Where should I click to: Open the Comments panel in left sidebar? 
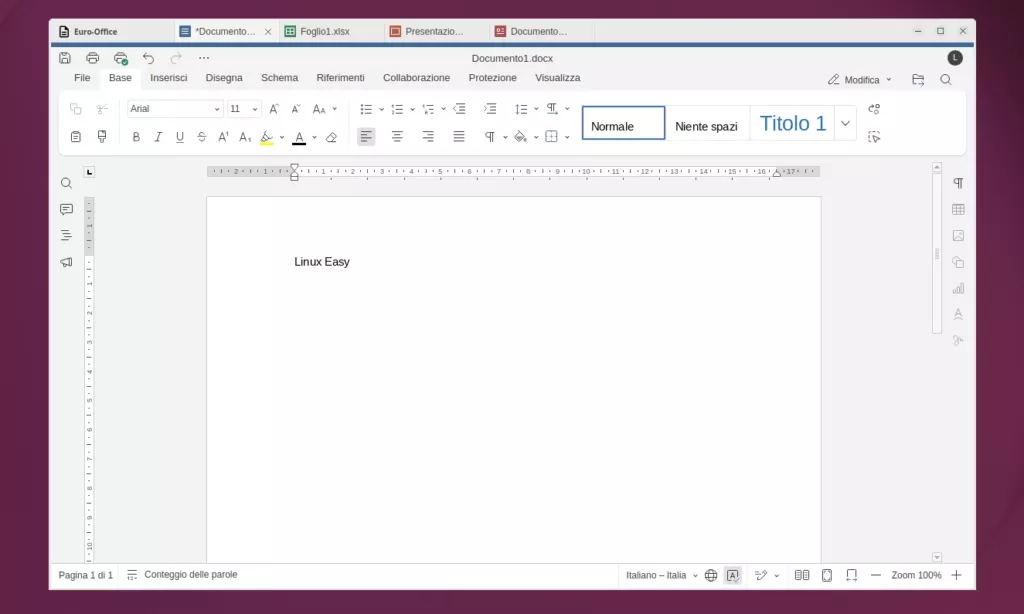click(66, 209)
